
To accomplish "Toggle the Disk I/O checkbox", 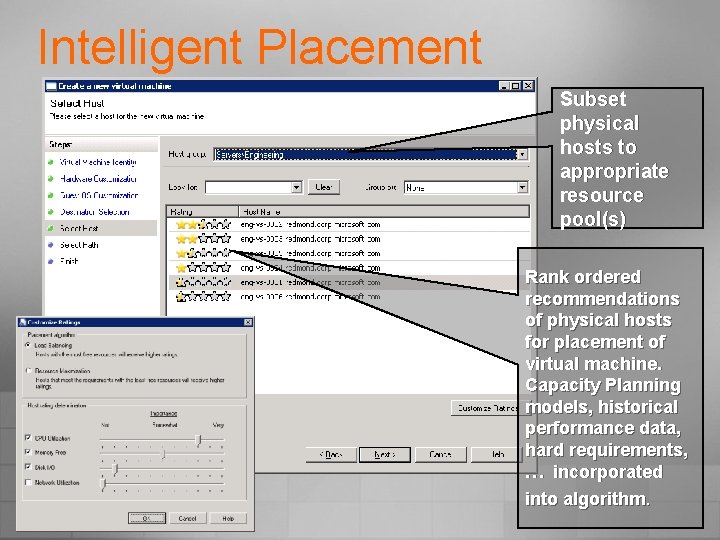I will (x=28, y=467).
